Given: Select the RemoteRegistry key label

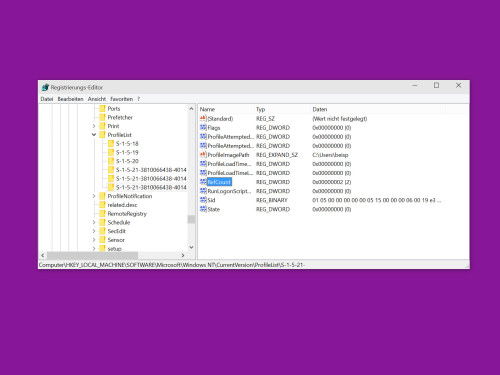Looking at the screenshot, I should (127, 214).
